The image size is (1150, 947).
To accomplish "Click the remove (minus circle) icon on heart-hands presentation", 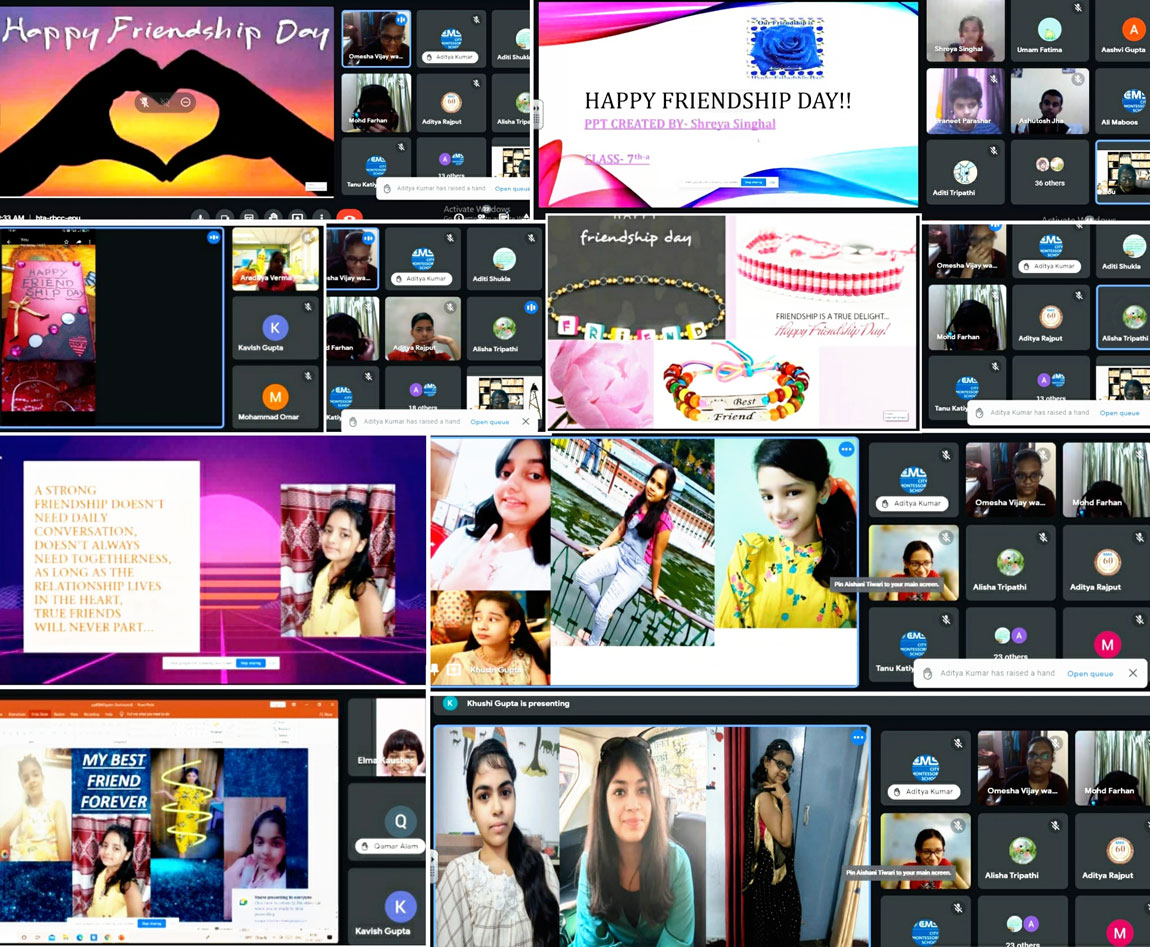I will (x=186, y=102).
